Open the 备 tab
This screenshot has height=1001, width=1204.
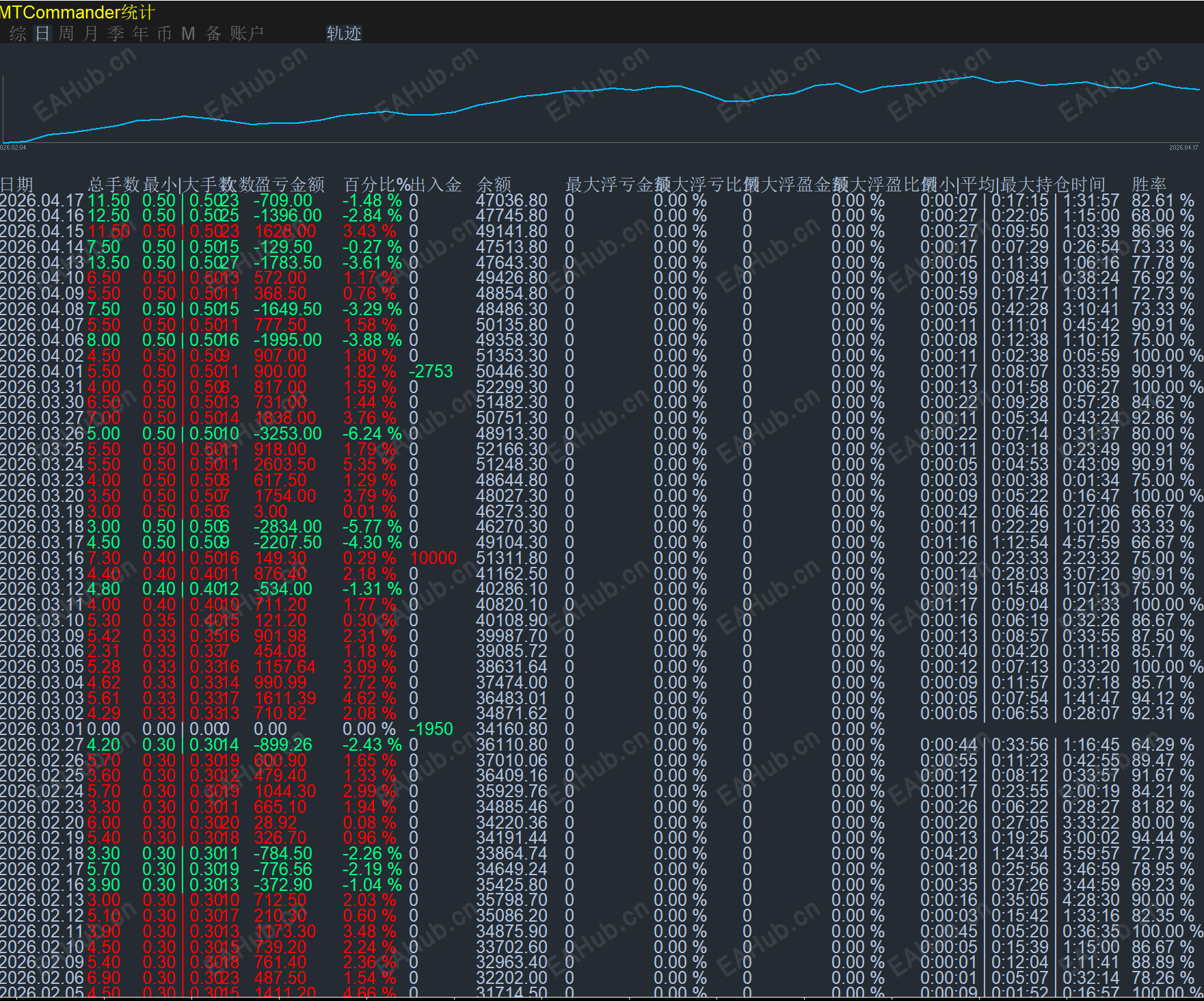point(213,34)
